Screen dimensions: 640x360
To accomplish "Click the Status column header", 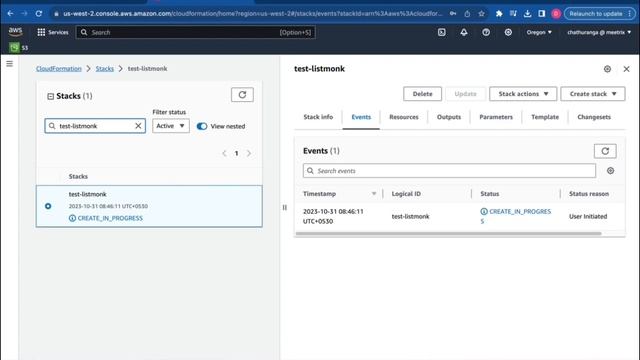I will click(x=489, y=193).
